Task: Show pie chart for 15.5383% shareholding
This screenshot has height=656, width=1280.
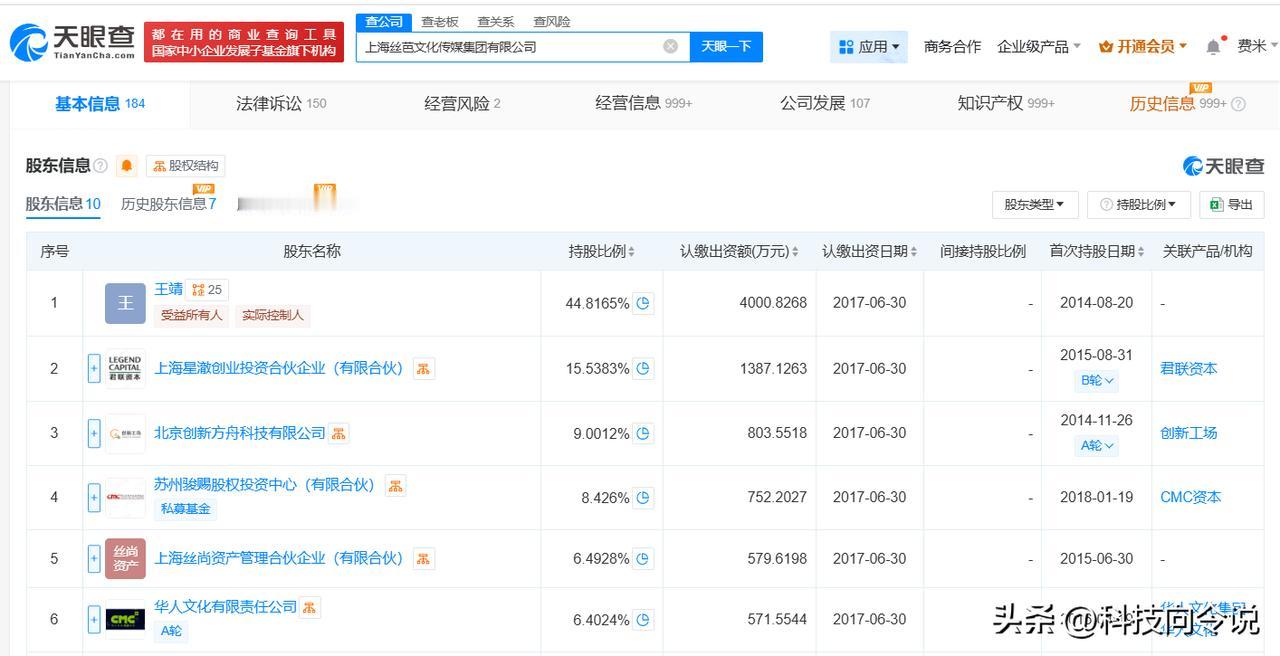Action: (x=643, y=368)
